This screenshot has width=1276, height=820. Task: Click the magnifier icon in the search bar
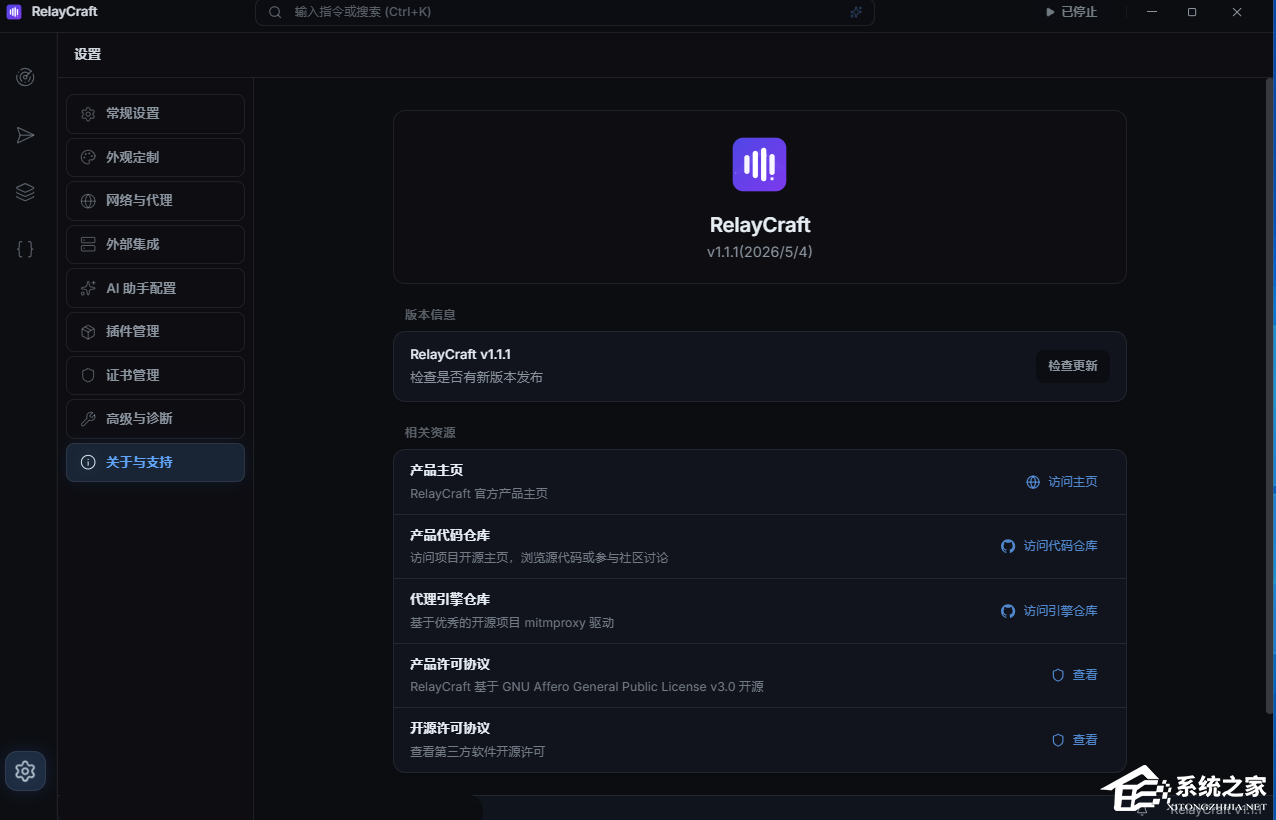275,12
